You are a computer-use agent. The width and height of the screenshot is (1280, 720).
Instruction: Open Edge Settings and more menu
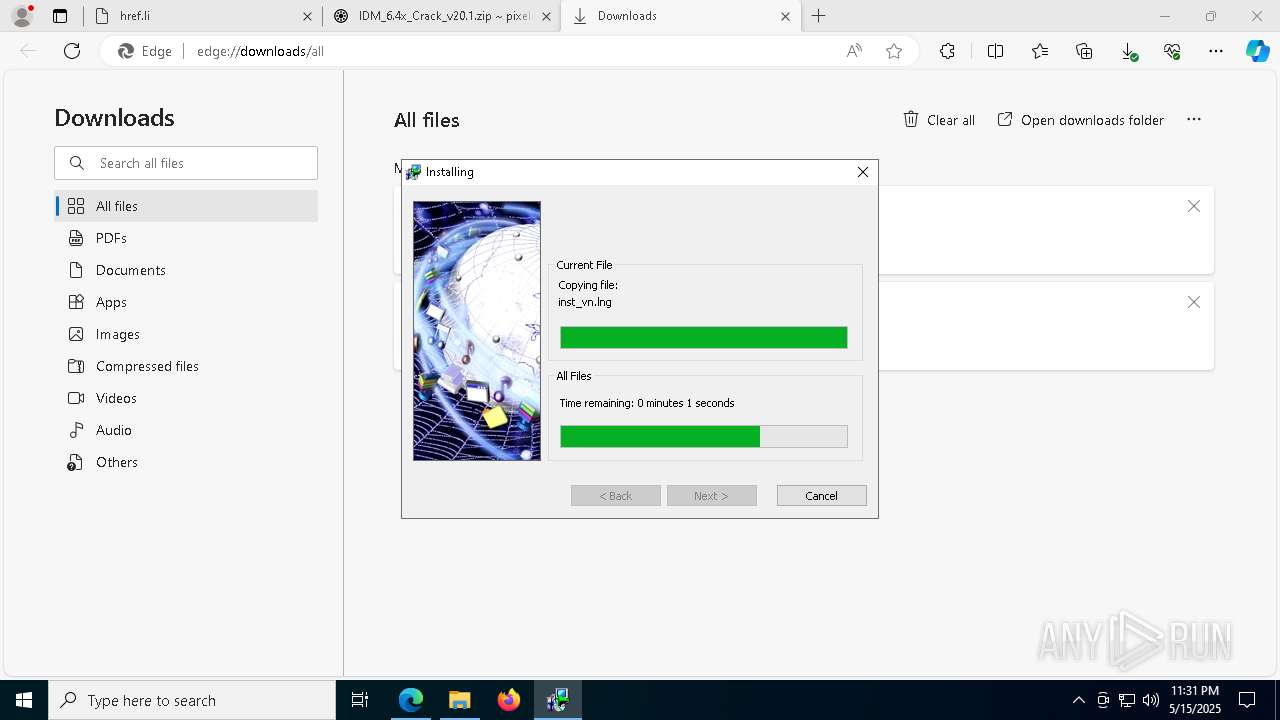[x=1216, y=51]
